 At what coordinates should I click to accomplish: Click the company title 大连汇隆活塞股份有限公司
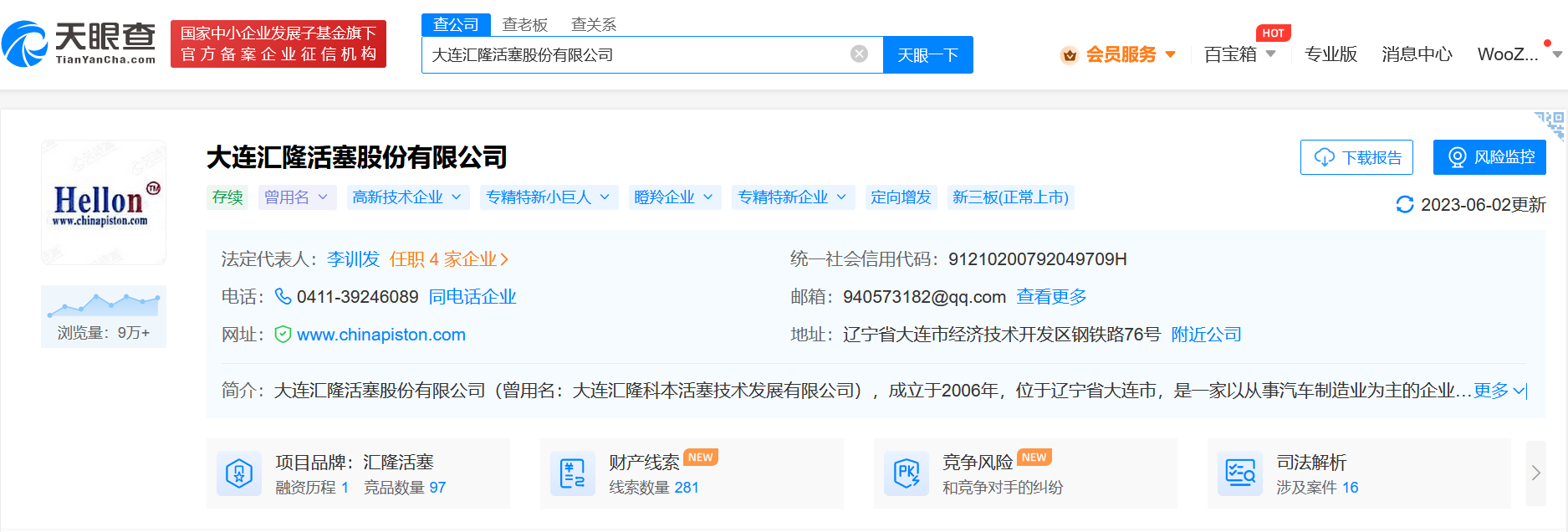coord(357,157)
